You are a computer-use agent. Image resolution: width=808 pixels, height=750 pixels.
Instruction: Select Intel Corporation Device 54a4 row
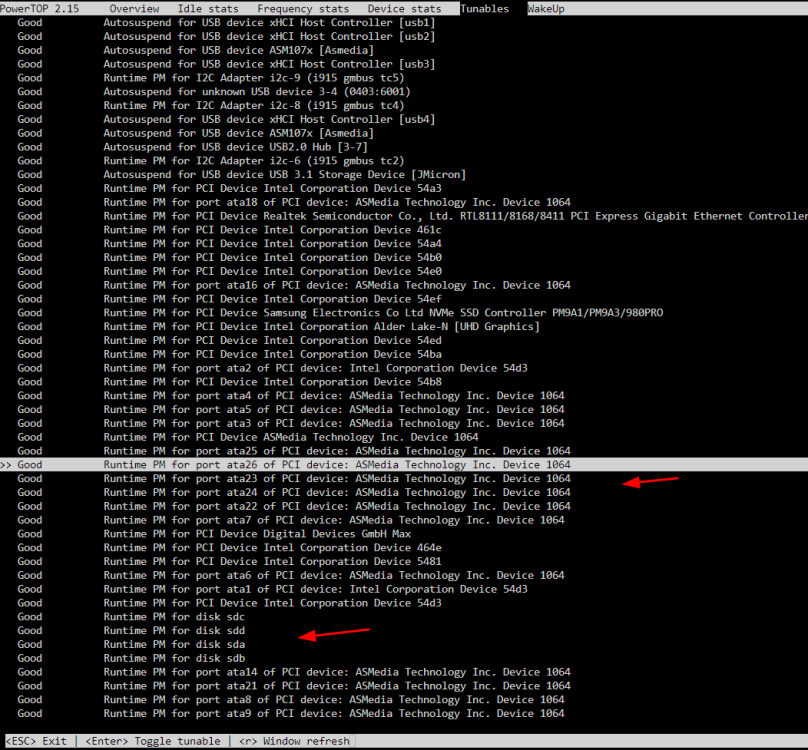pyautogui.click(x=404, y=244)
